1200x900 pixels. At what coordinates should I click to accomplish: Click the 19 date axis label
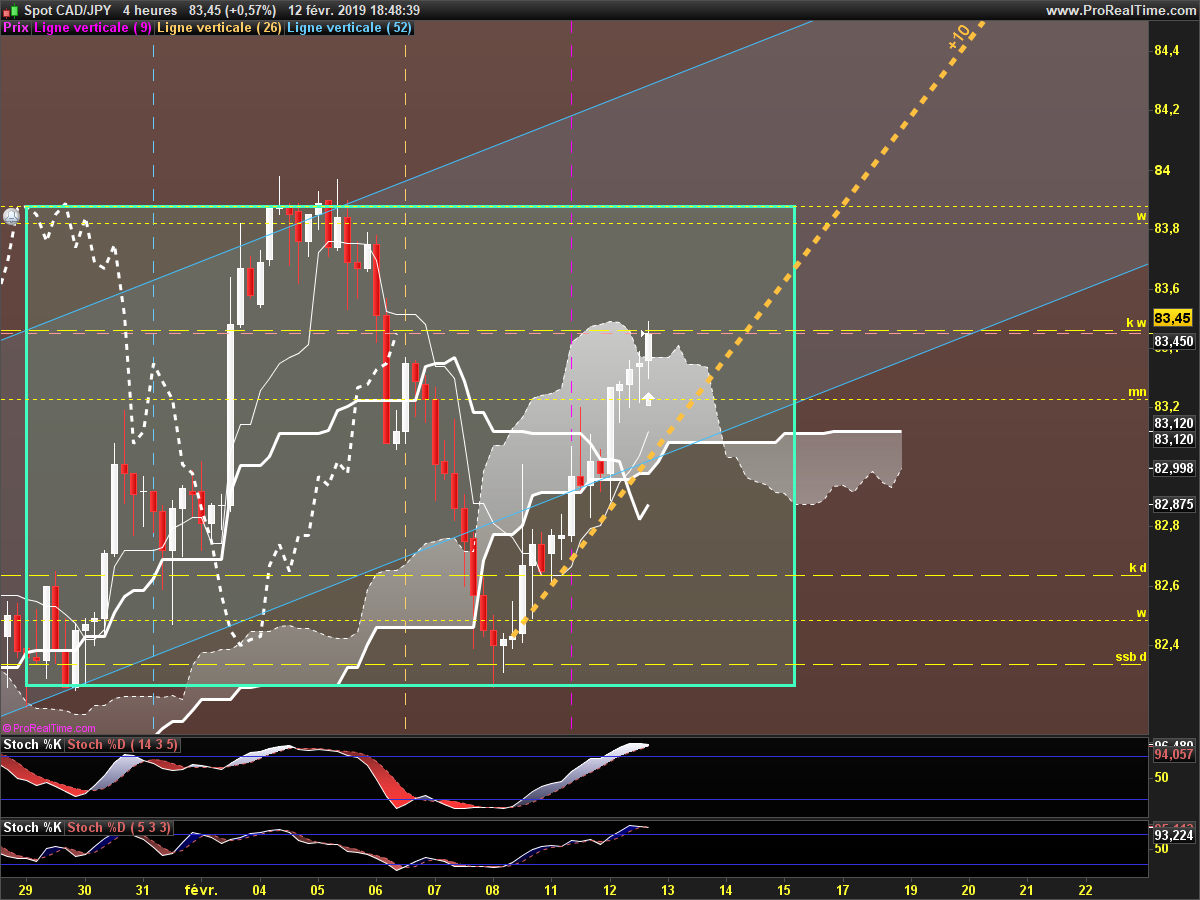pyautogui.click(x=910, y=889)
